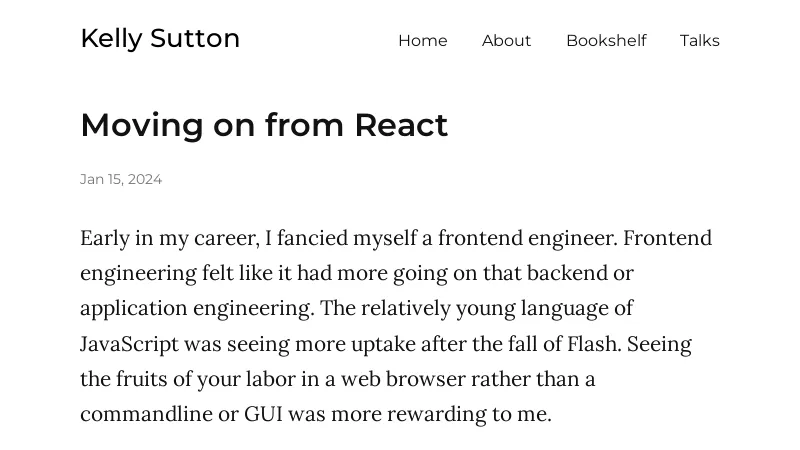Click the word "Early" starting the paragraph
Screen dimensions: 800x450
104,238
